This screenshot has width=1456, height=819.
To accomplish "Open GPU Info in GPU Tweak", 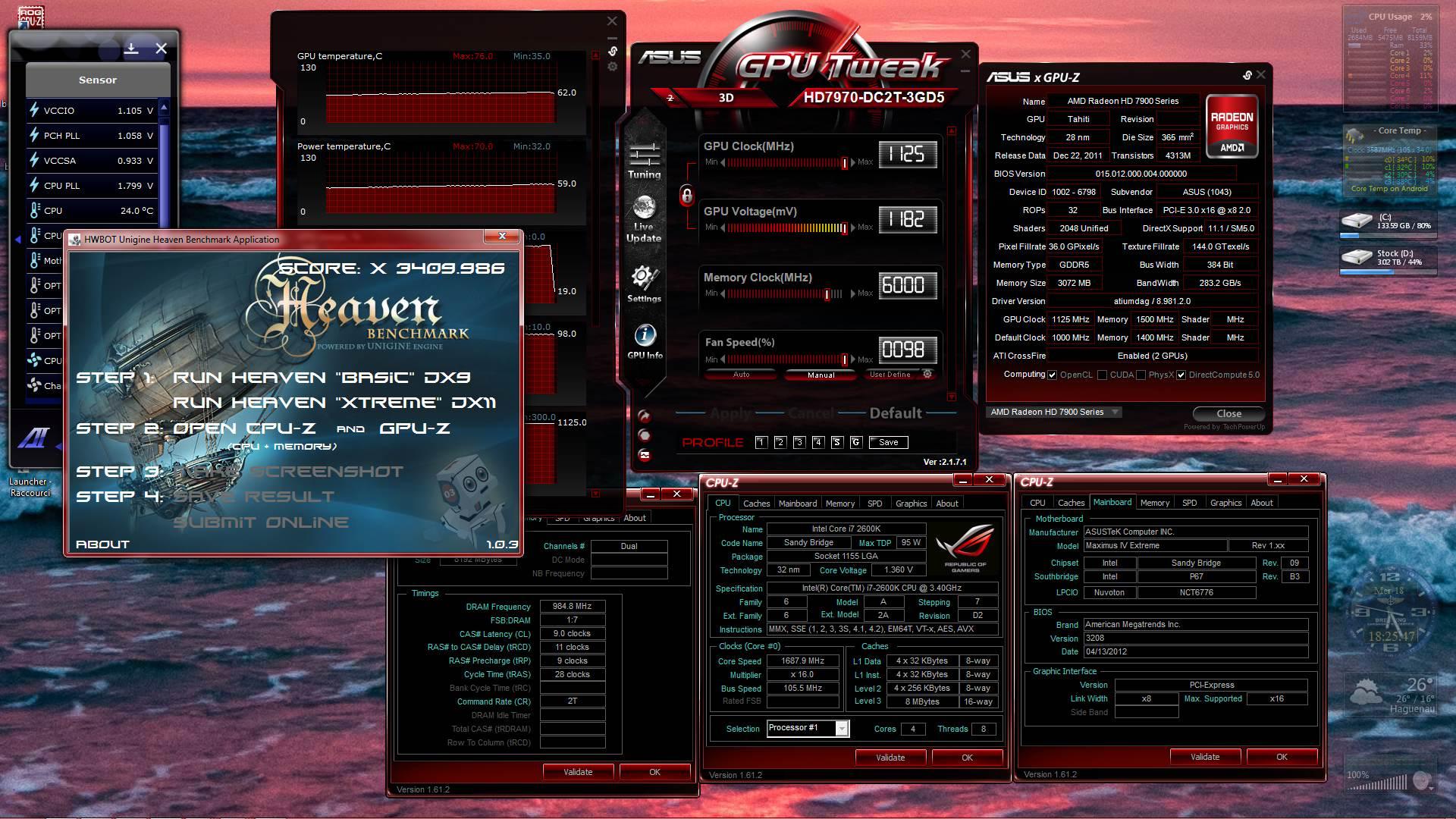I will point(645,341).
